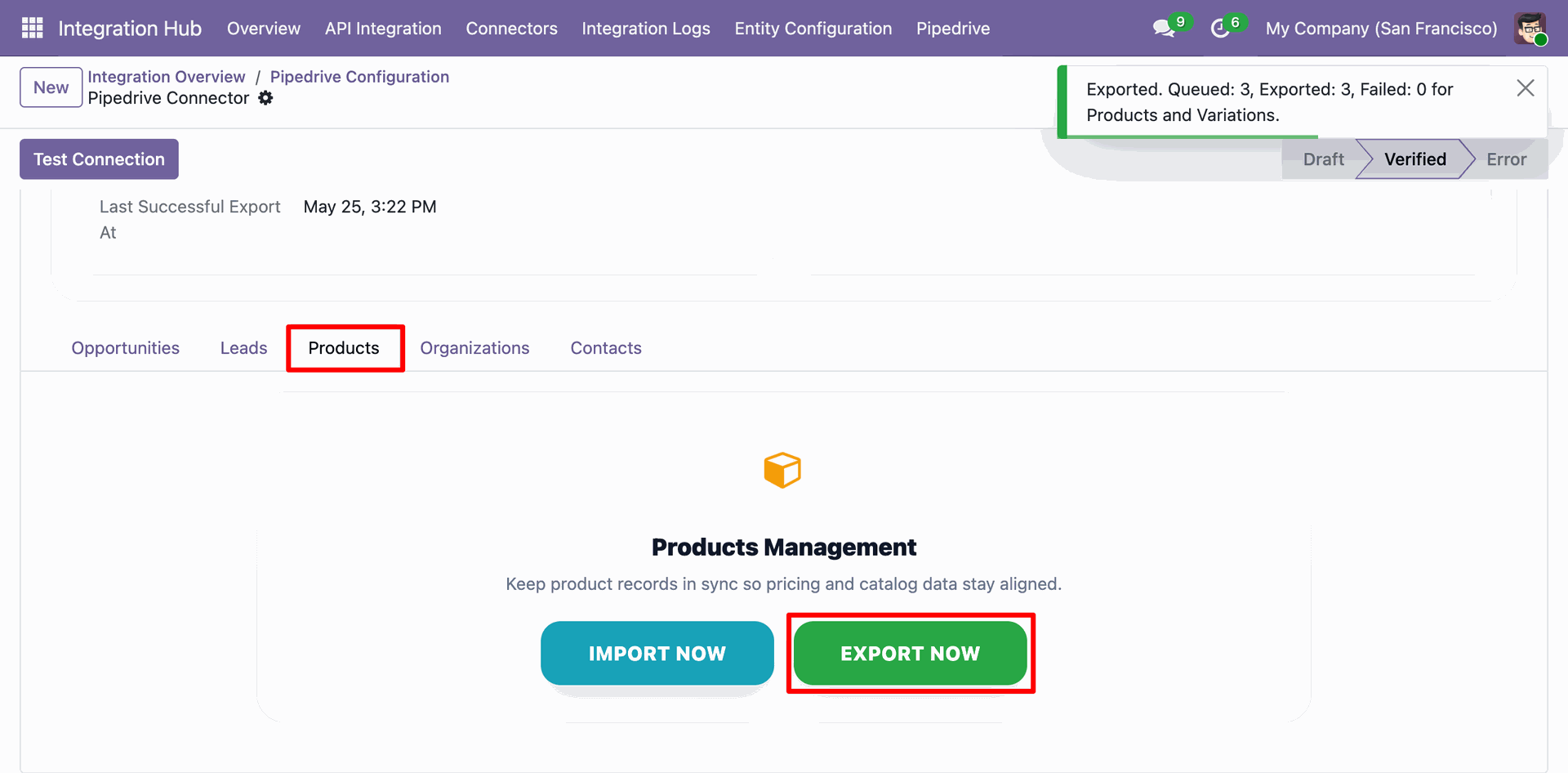Click the New record button

click(51, 87)
